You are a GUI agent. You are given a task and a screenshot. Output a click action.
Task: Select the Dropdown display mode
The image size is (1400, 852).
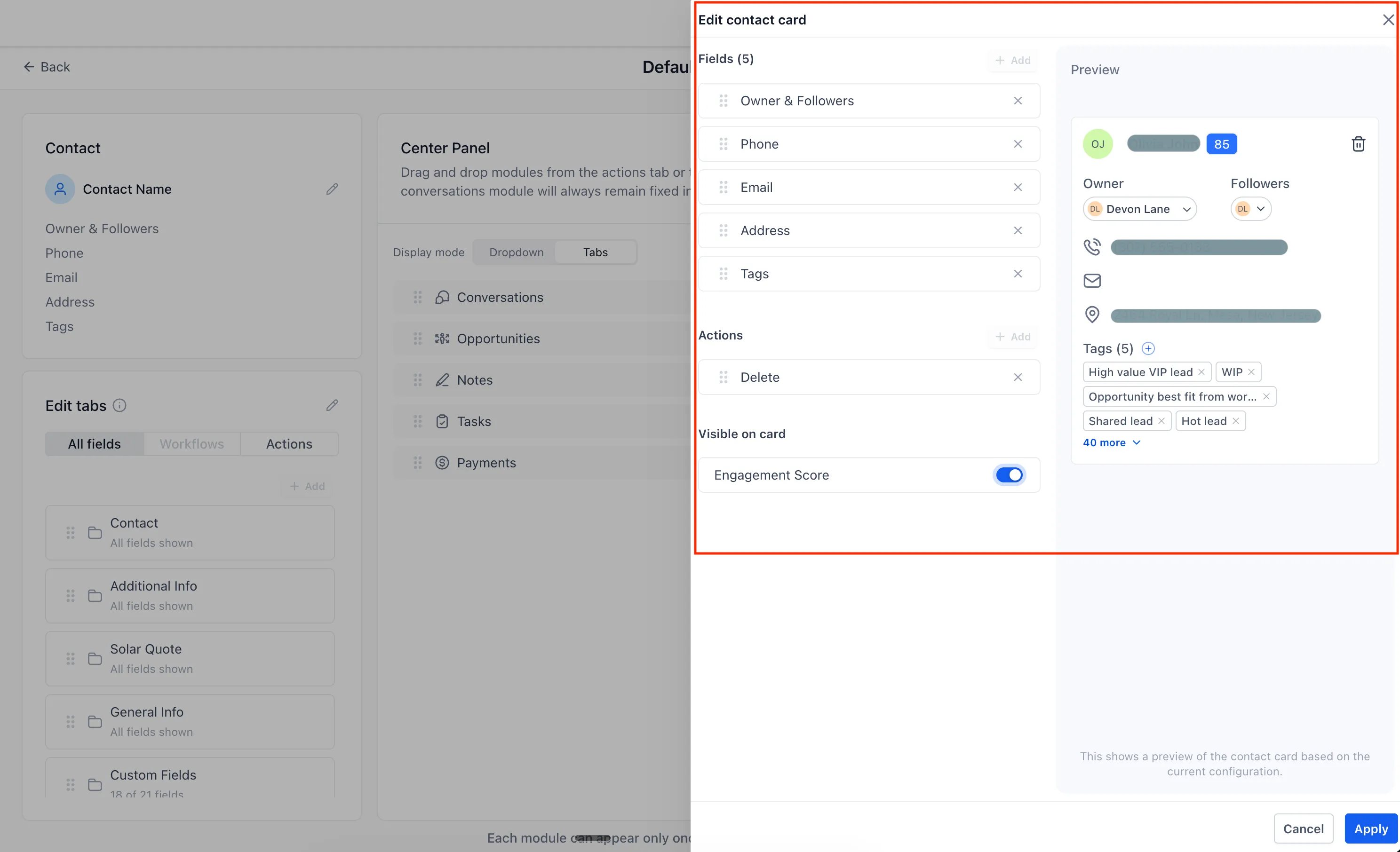516,252
